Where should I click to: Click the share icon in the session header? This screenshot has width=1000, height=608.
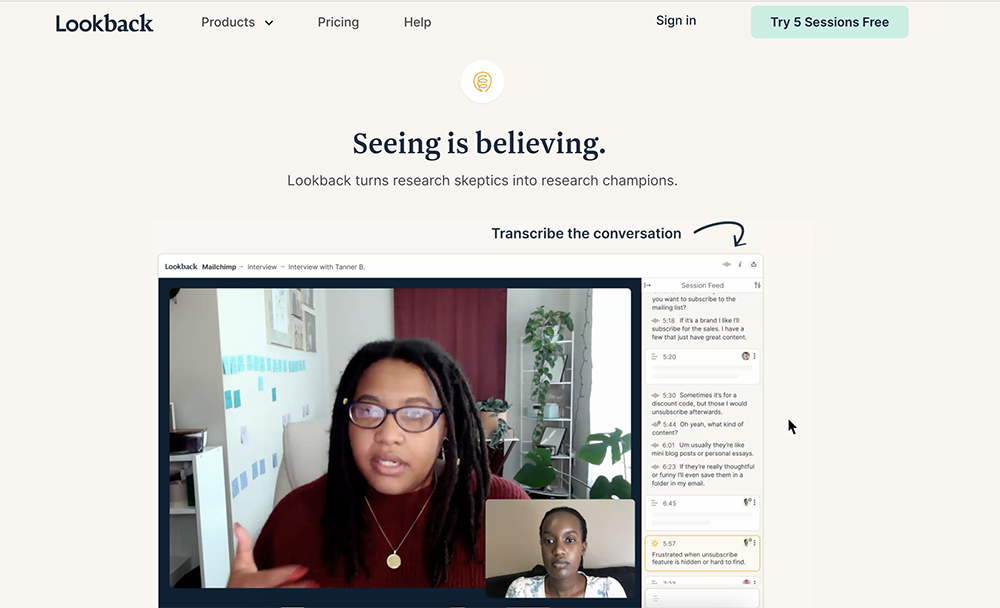[753, 264]
